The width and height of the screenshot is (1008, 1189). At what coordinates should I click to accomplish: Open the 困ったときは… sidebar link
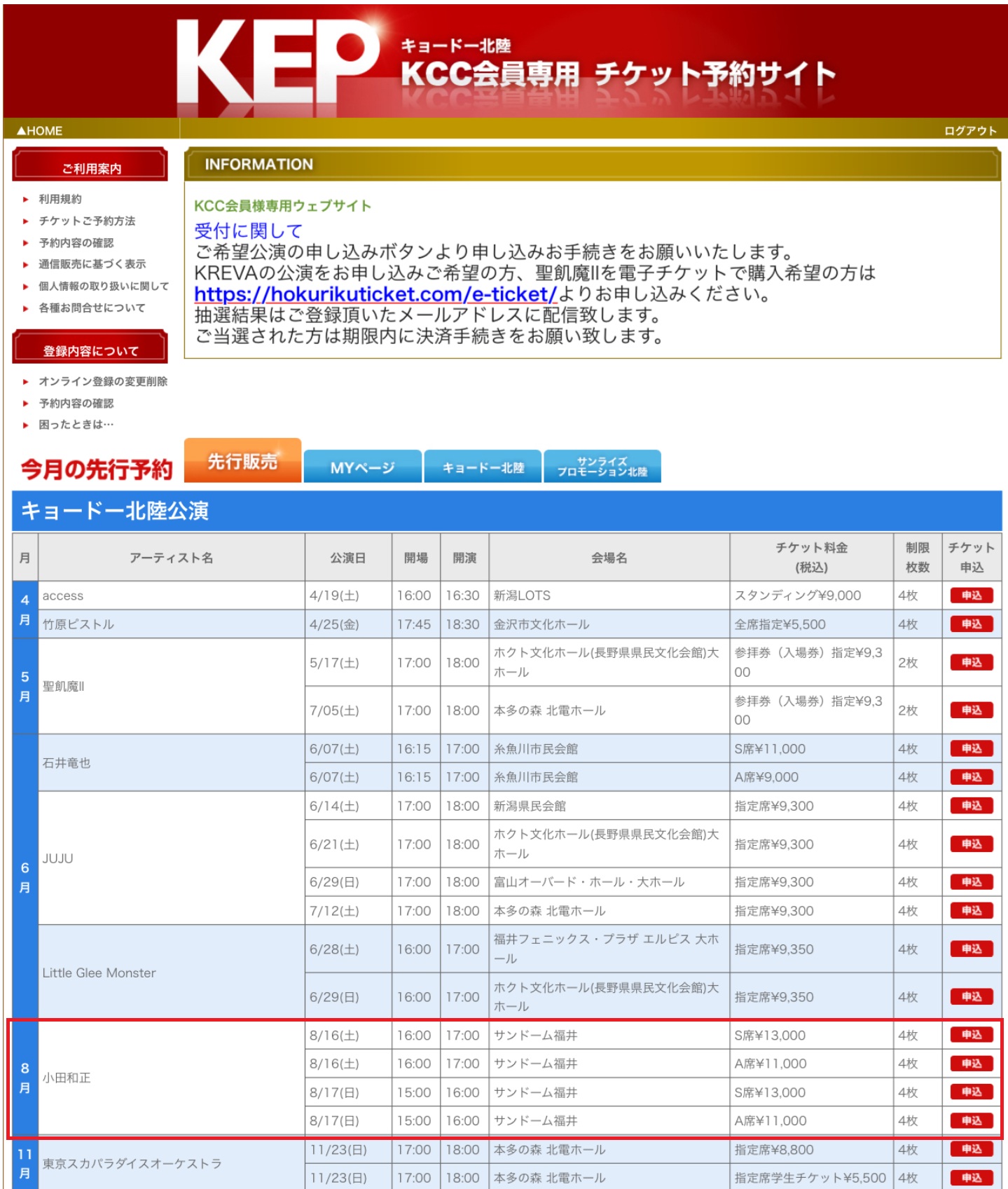76,425
